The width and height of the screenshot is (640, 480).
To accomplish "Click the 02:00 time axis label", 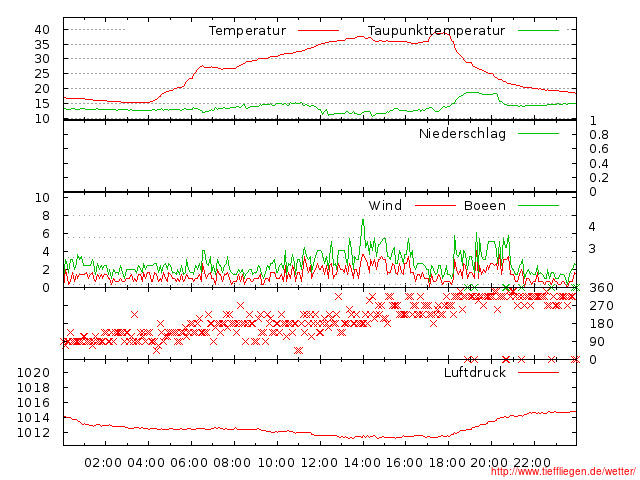I will click(x=103, y=463).
